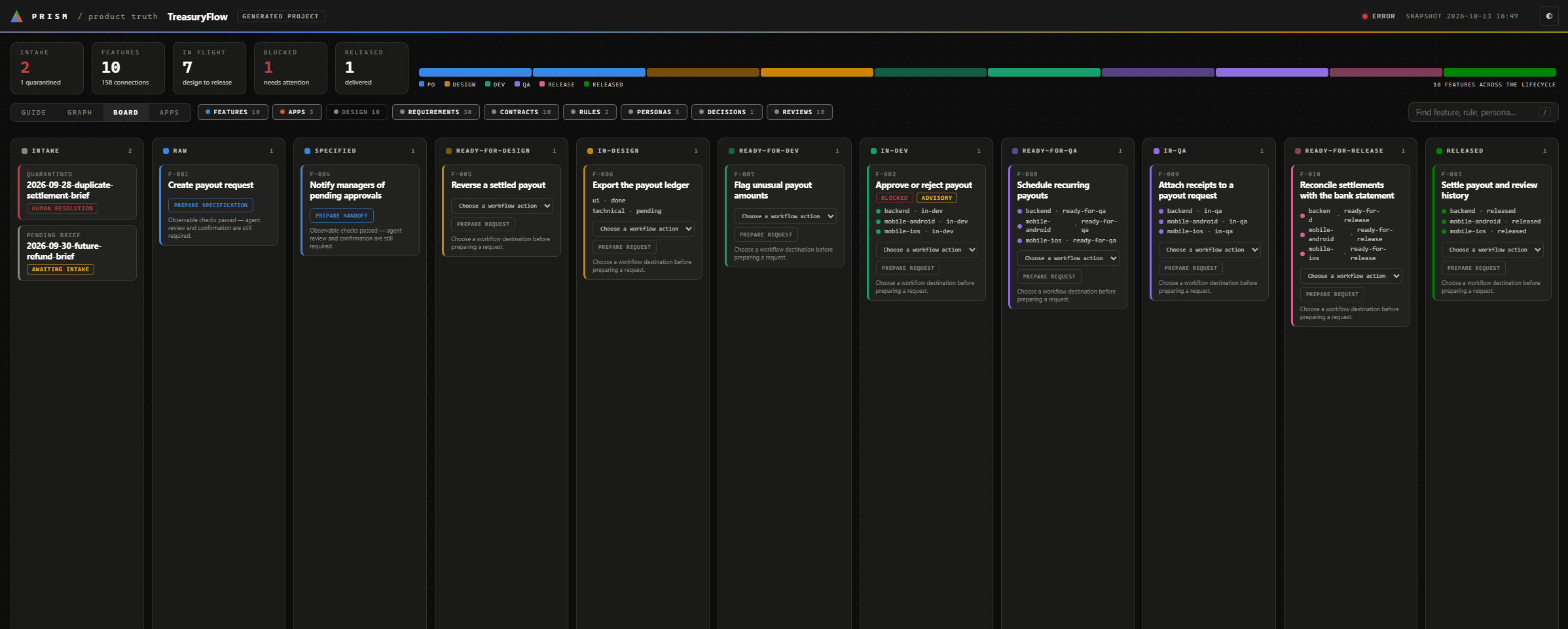The image size is (1568, 629).
Task: Click PREPARE REQUEST on Reverse a settled payout
Action: (x=483, y=224)
